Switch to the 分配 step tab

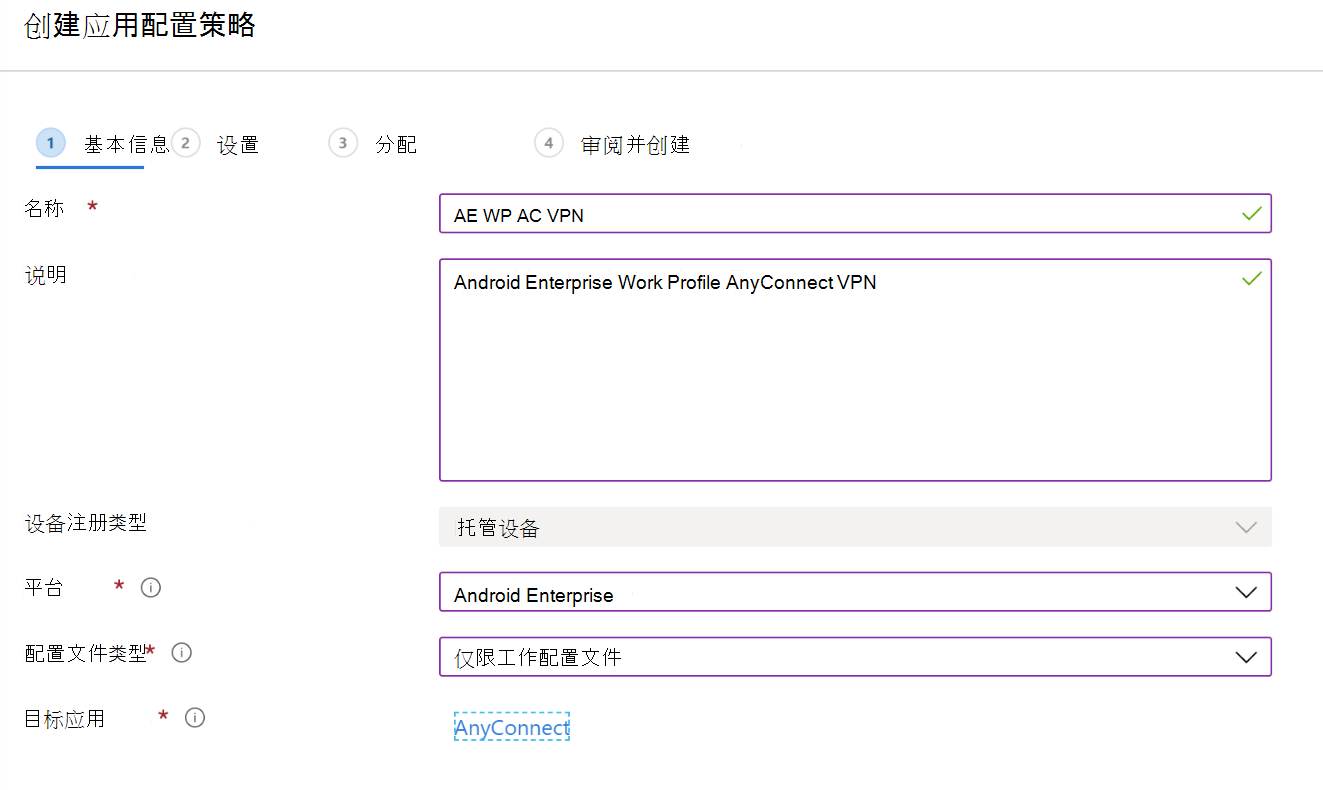pyautogui.click(x=373, y=145)
